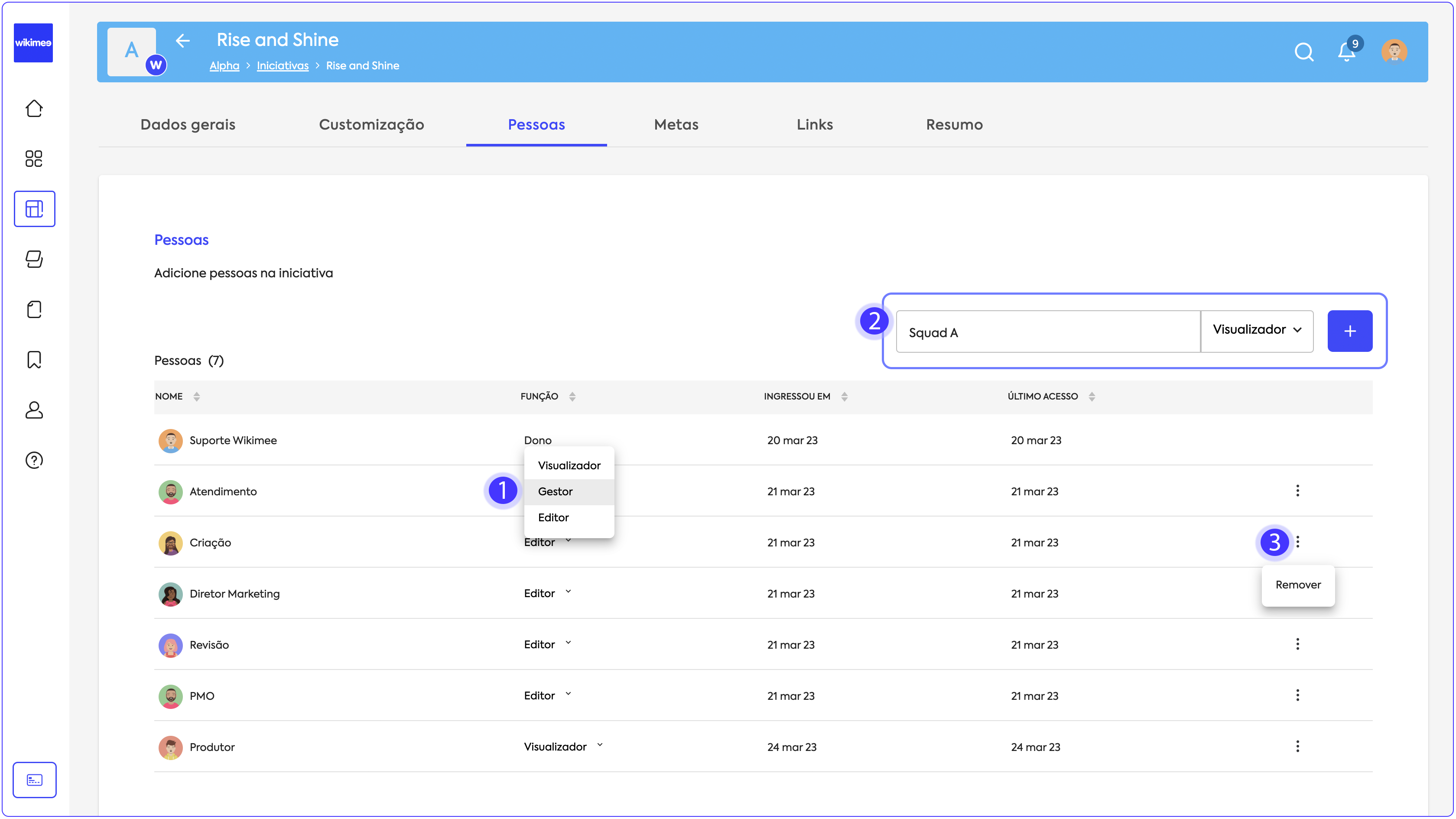This screenshot has height=819, width=1456.
Task: Click the bookmark icon in sidebar
Action: click(34, 360)
